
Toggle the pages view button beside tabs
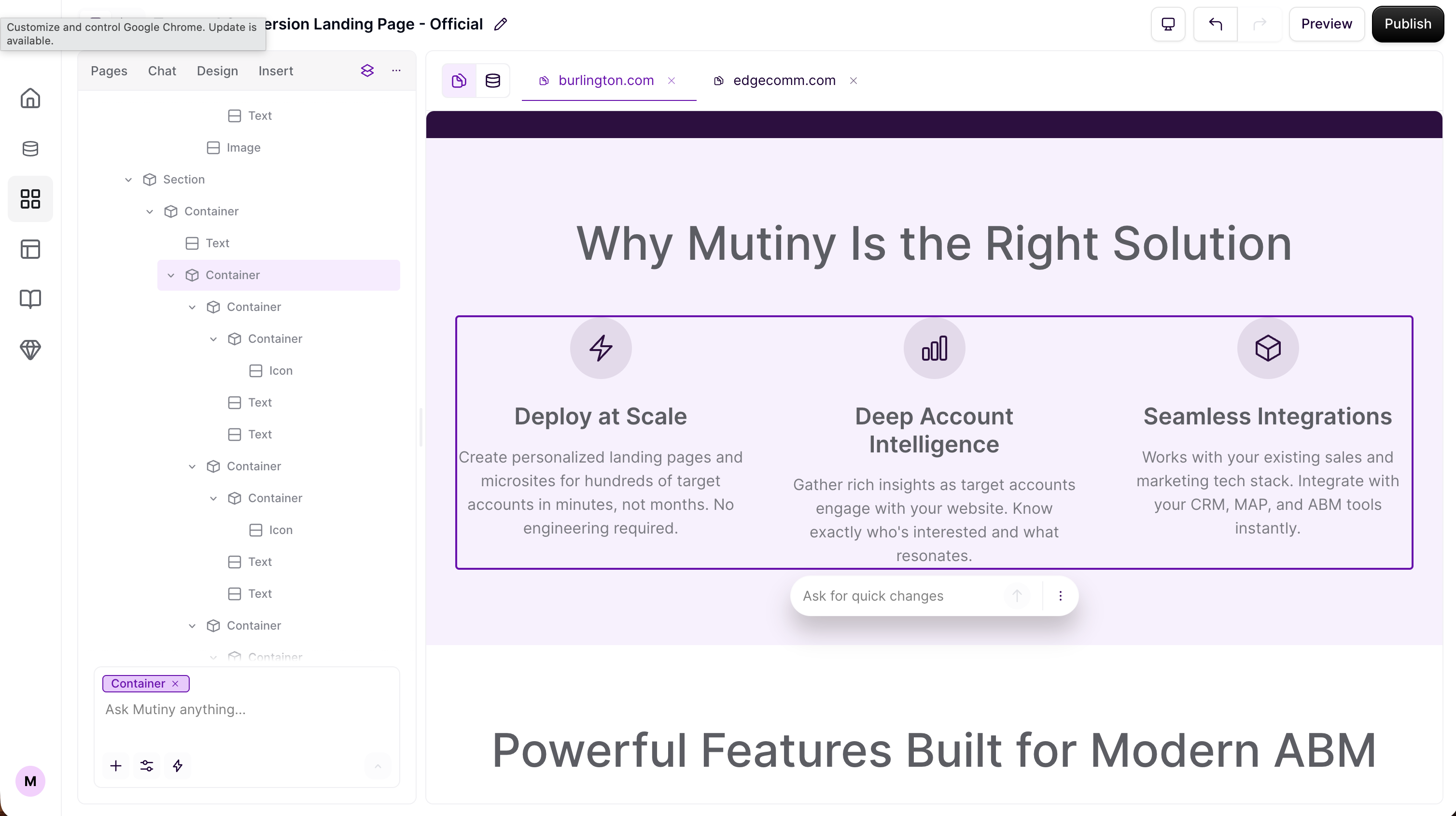[459, 81]
